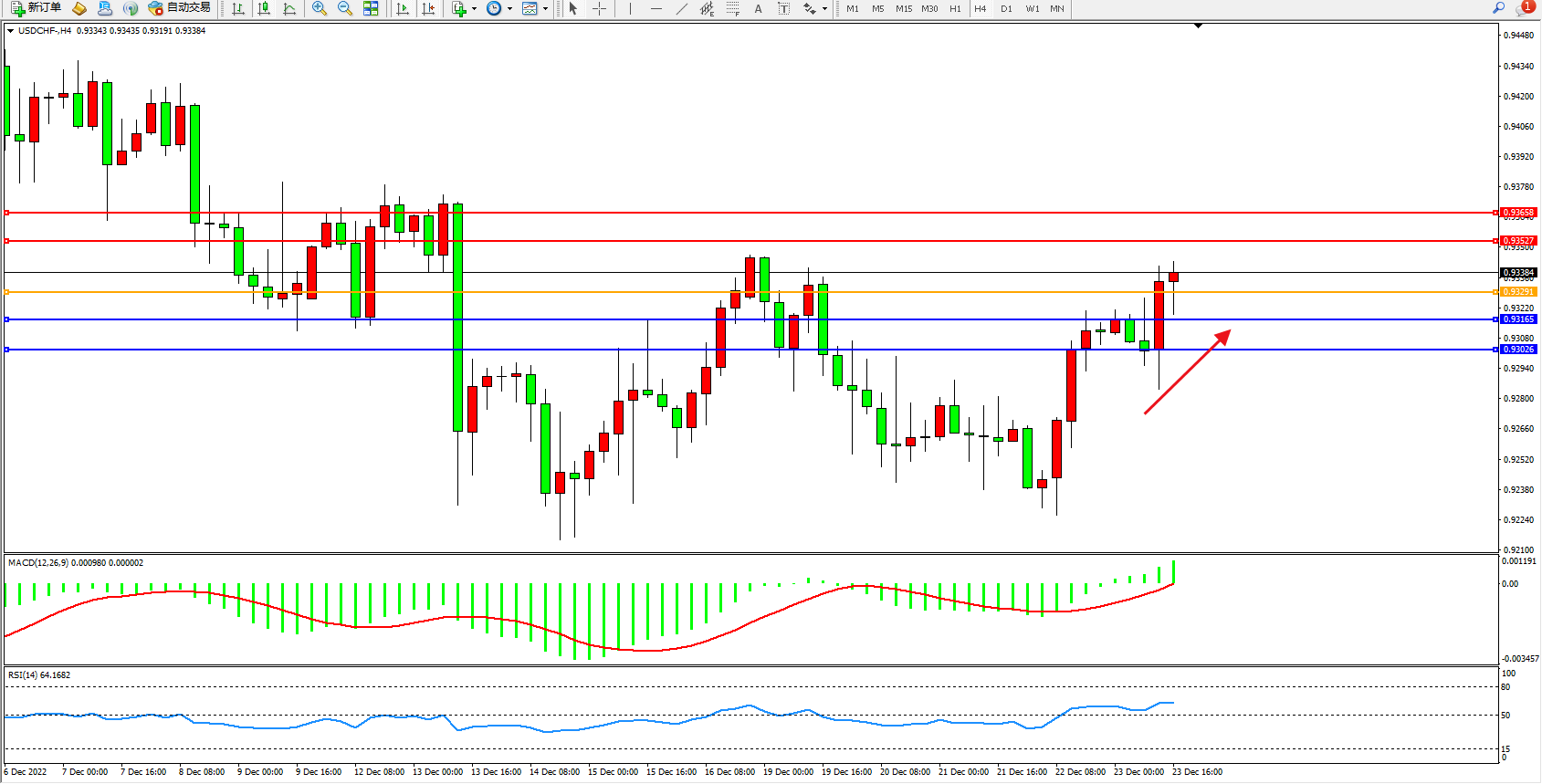Pick the trendline drawing tool
Viewport: 1542px width, 784px height.
coord(681,8)
